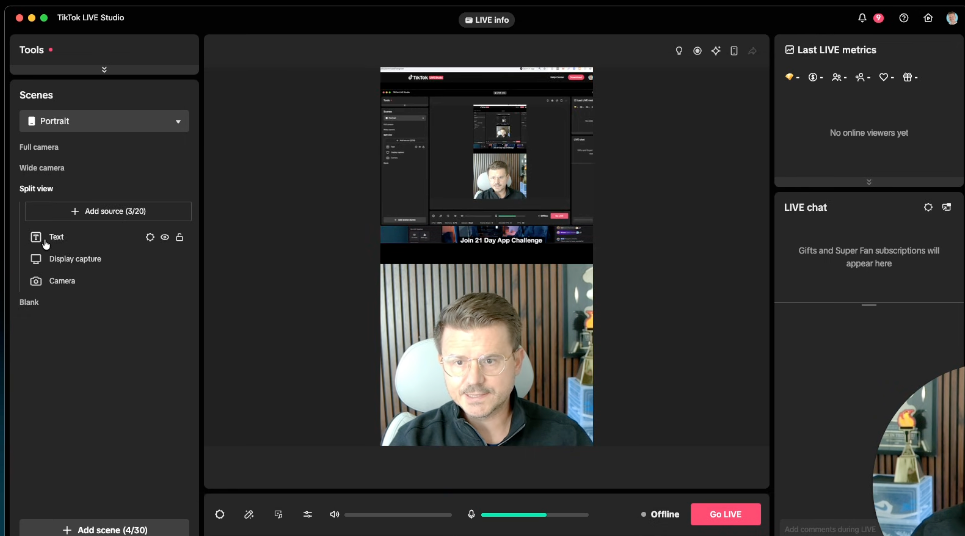Click the camera preview in the canvas

tap(486, 355)
